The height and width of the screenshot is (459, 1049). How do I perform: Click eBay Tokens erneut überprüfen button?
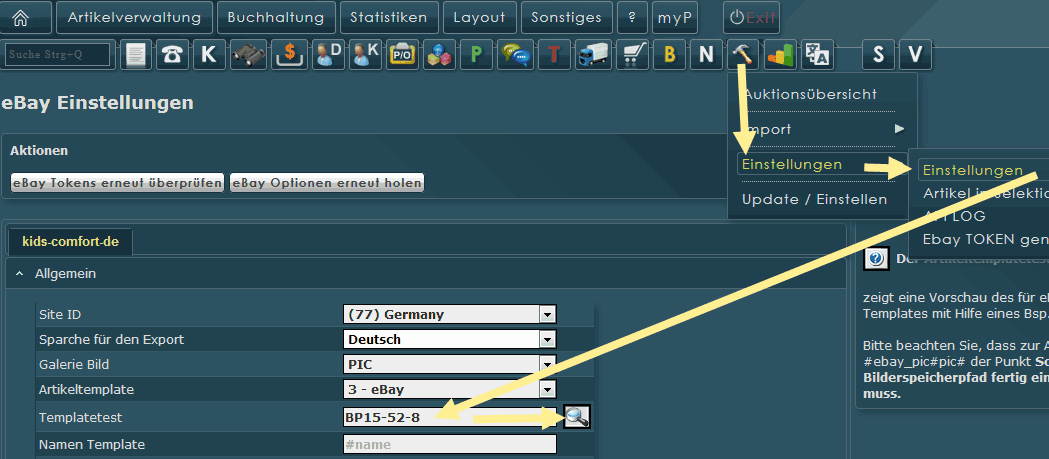click(118, 183)
